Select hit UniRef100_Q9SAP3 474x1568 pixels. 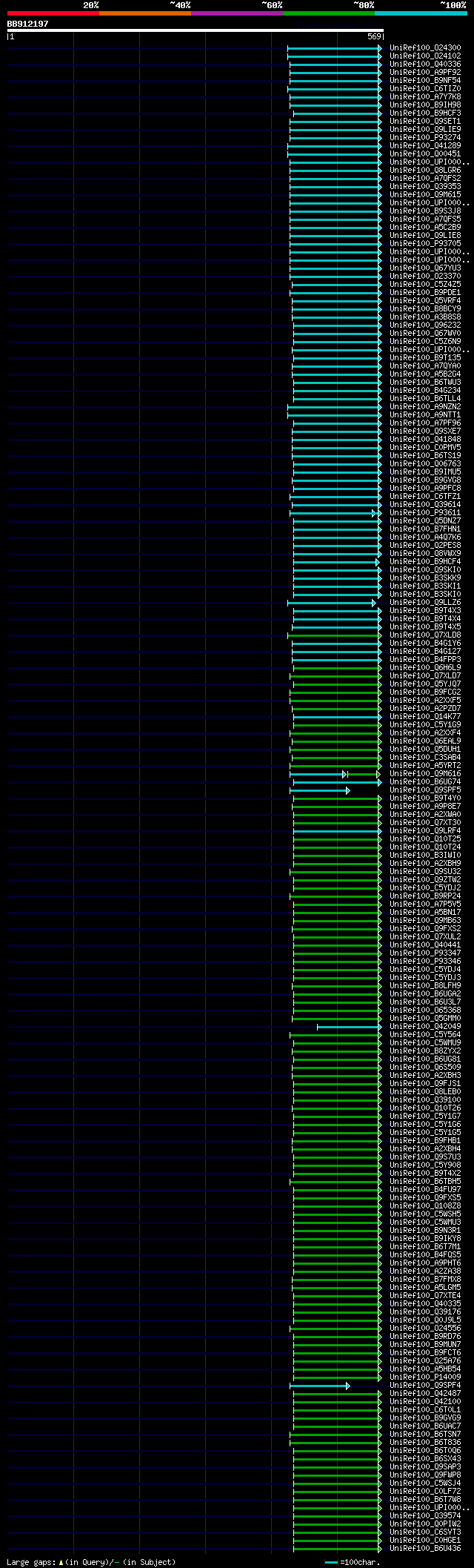tap(425, 1467)
